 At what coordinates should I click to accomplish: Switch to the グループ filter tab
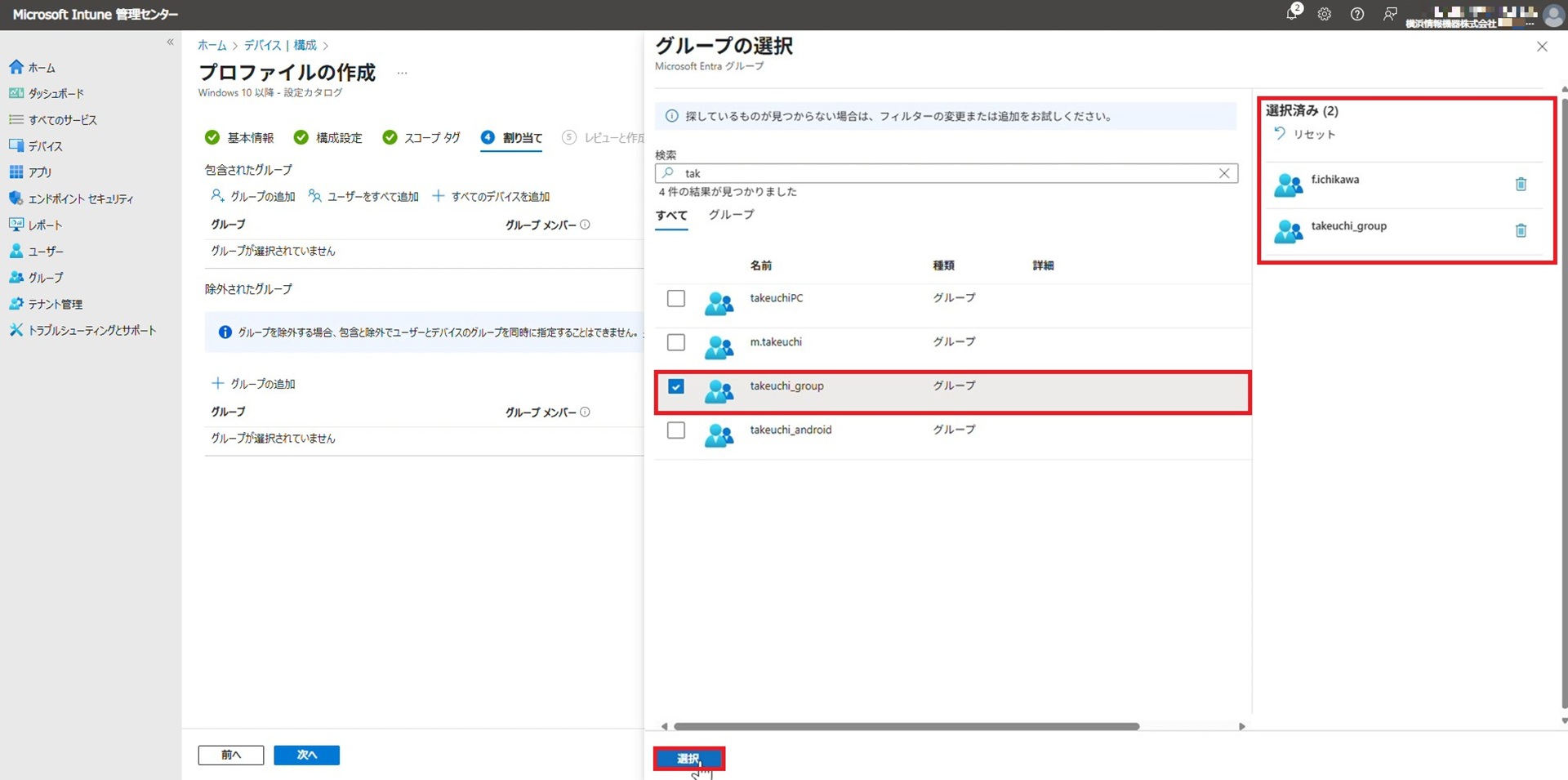click(731, 215)
